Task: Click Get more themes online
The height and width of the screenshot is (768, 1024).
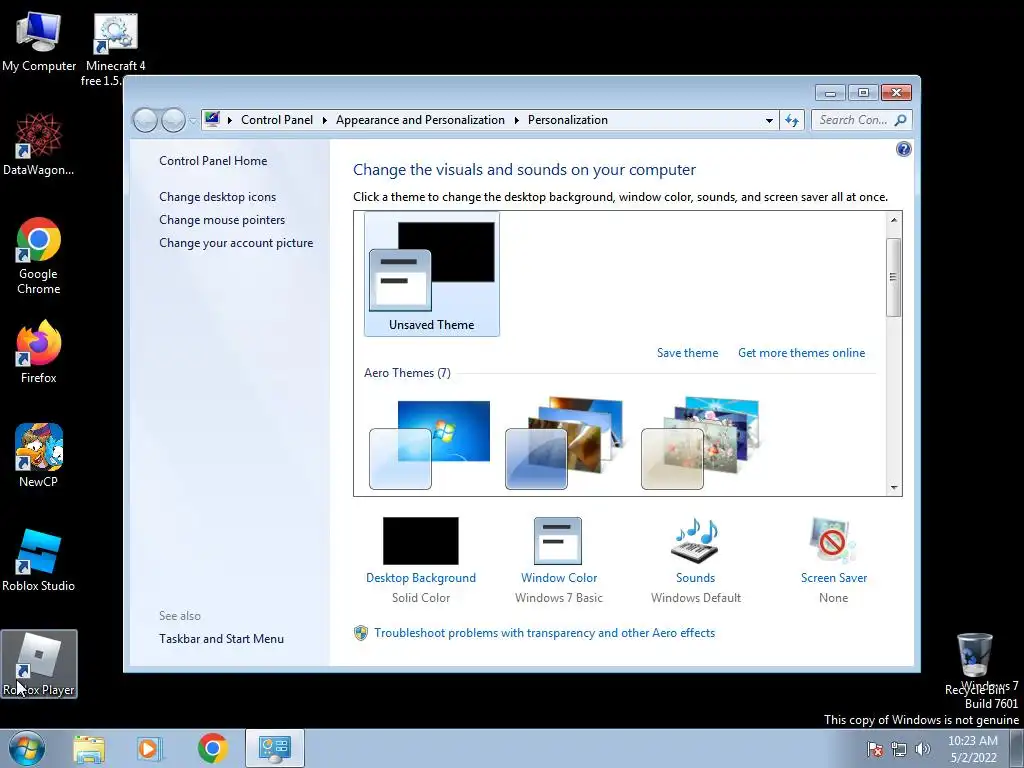Action: 801,353
